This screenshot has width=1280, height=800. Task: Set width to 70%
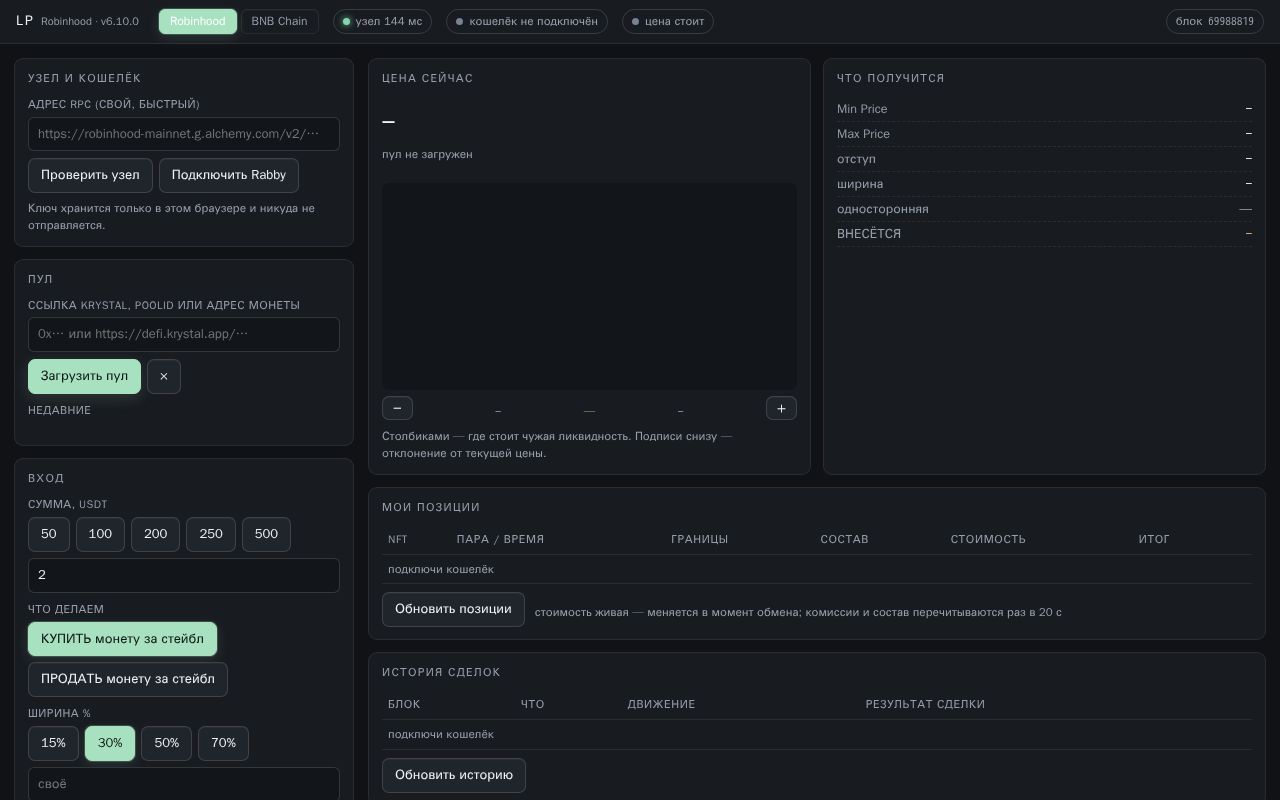(224, 743)
